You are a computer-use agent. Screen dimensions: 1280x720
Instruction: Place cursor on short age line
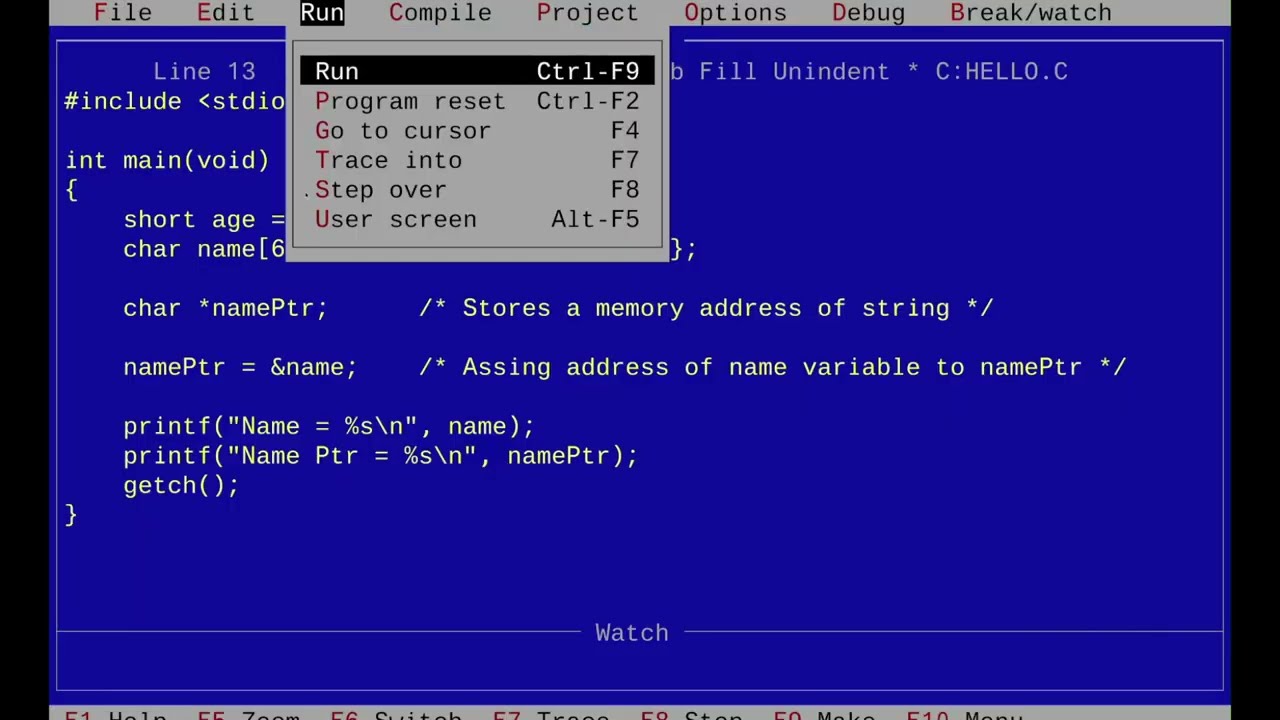[204, 220]
